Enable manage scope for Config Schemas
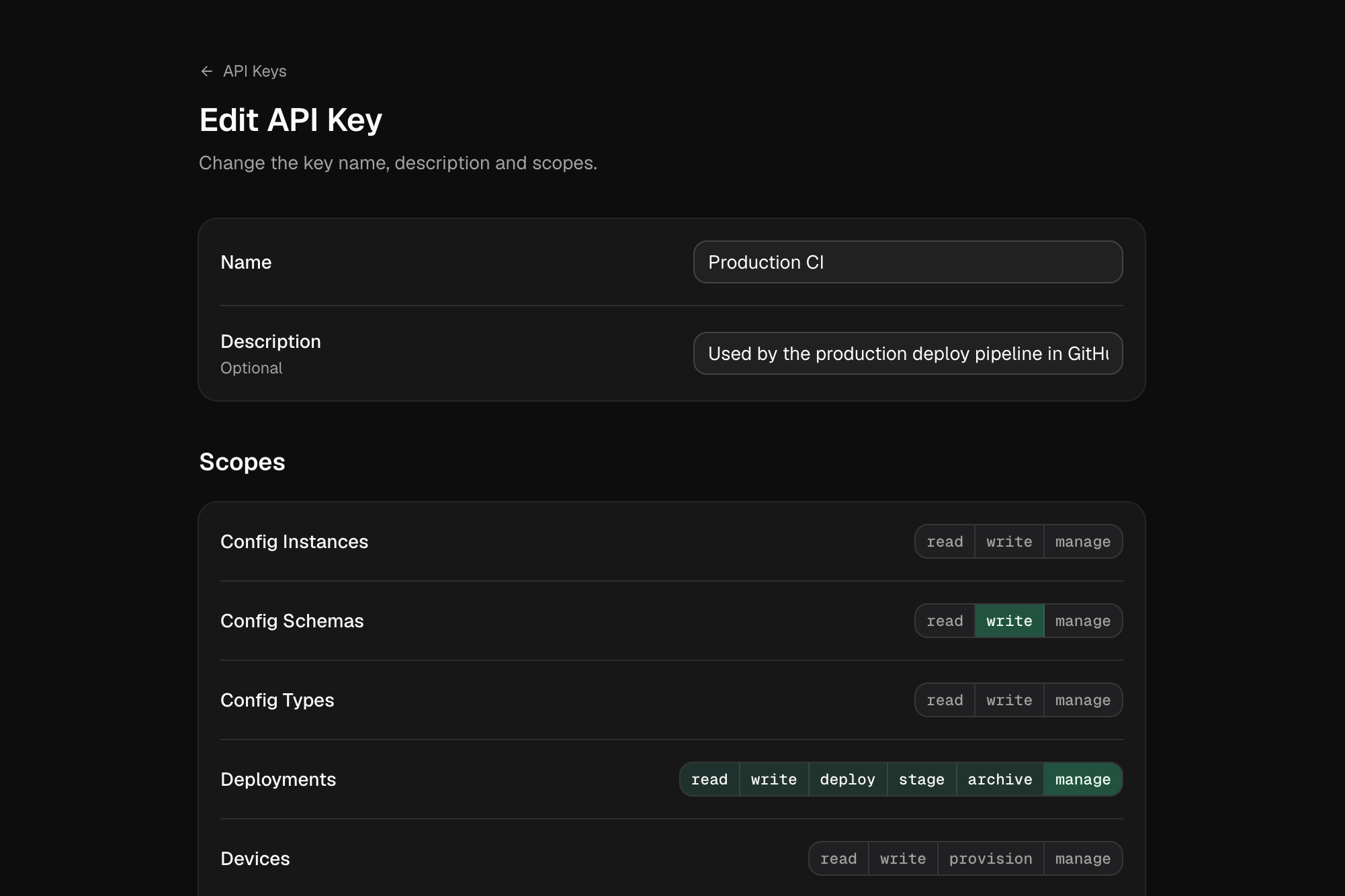Viewport: 1345px width, 896px height. pos(1083,621)
